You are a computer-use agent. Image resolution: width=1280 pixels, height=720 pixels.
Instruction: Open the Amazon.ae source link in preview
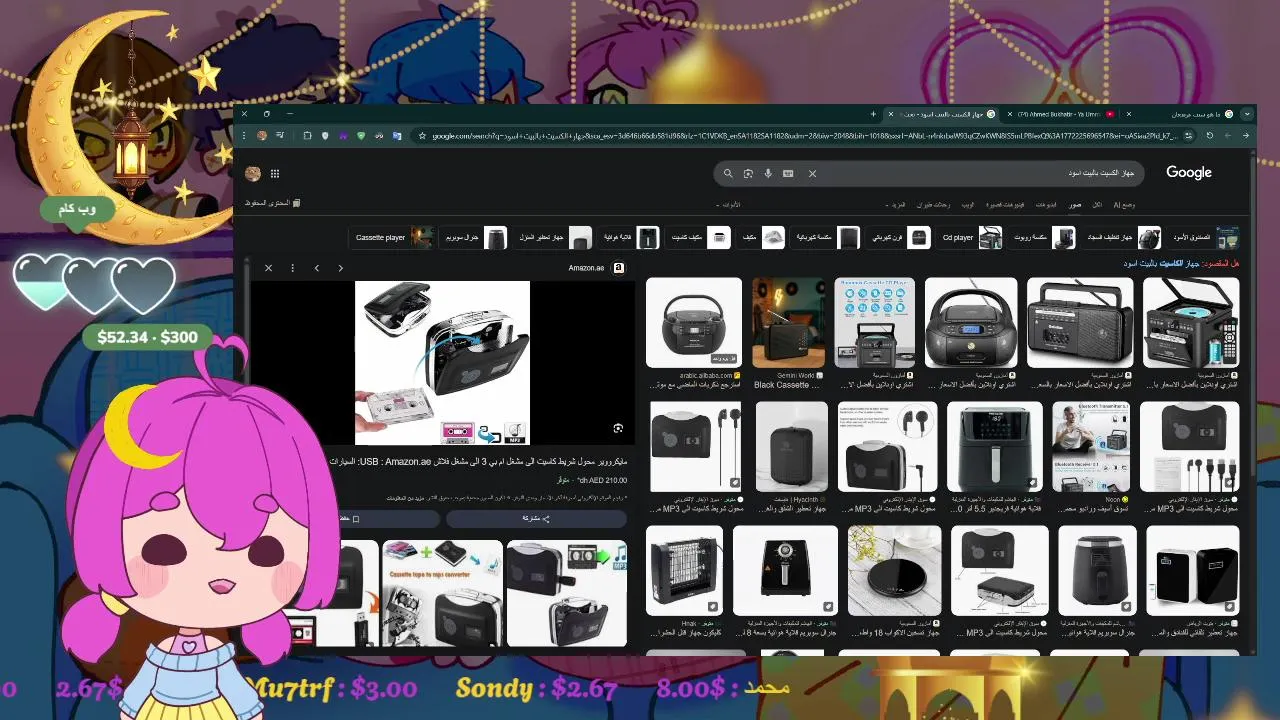(x=586, y=268)
